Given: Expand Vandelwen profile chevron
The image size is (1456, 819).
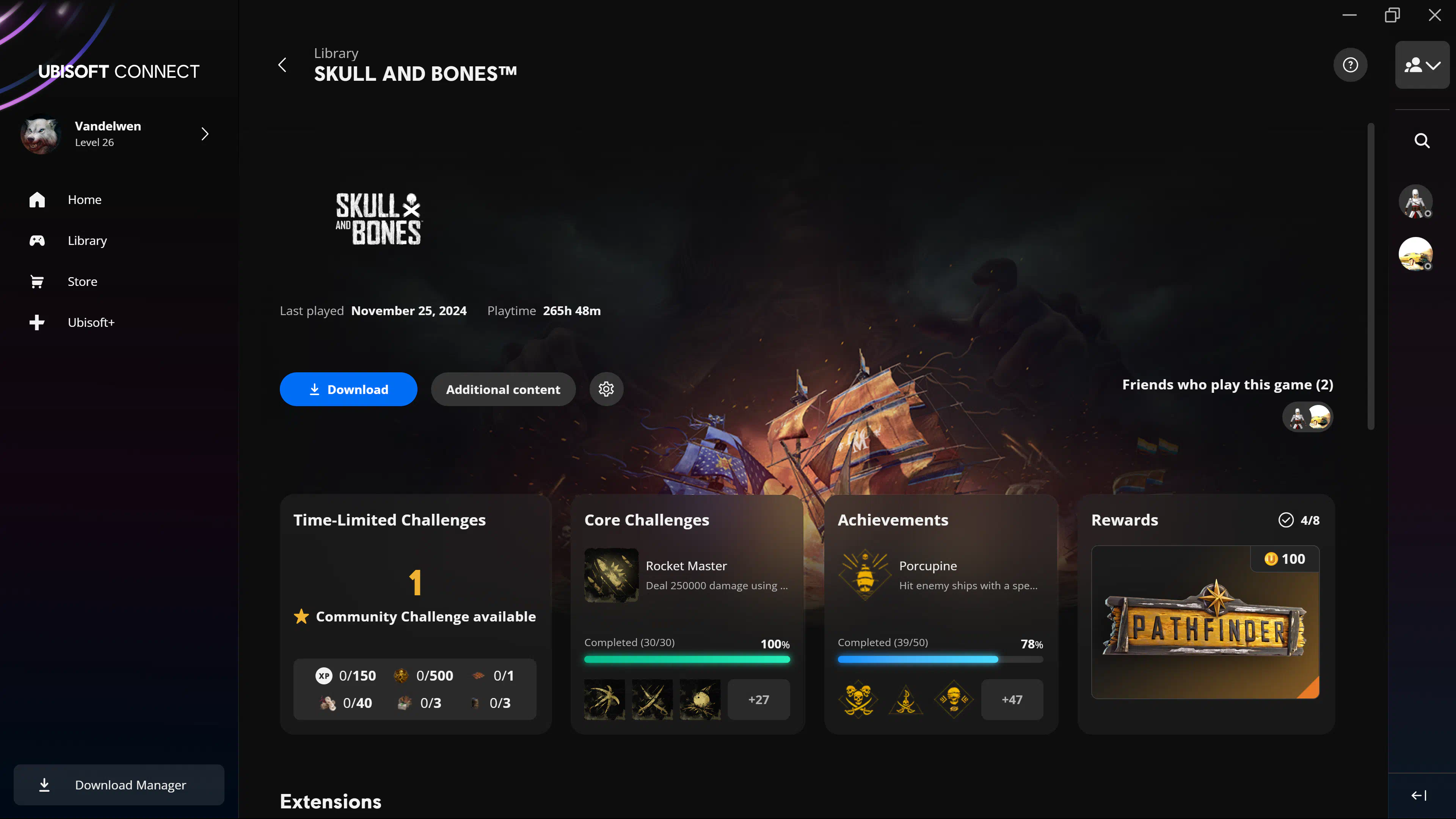Looking at the screenshot, I should click(205, 134).
